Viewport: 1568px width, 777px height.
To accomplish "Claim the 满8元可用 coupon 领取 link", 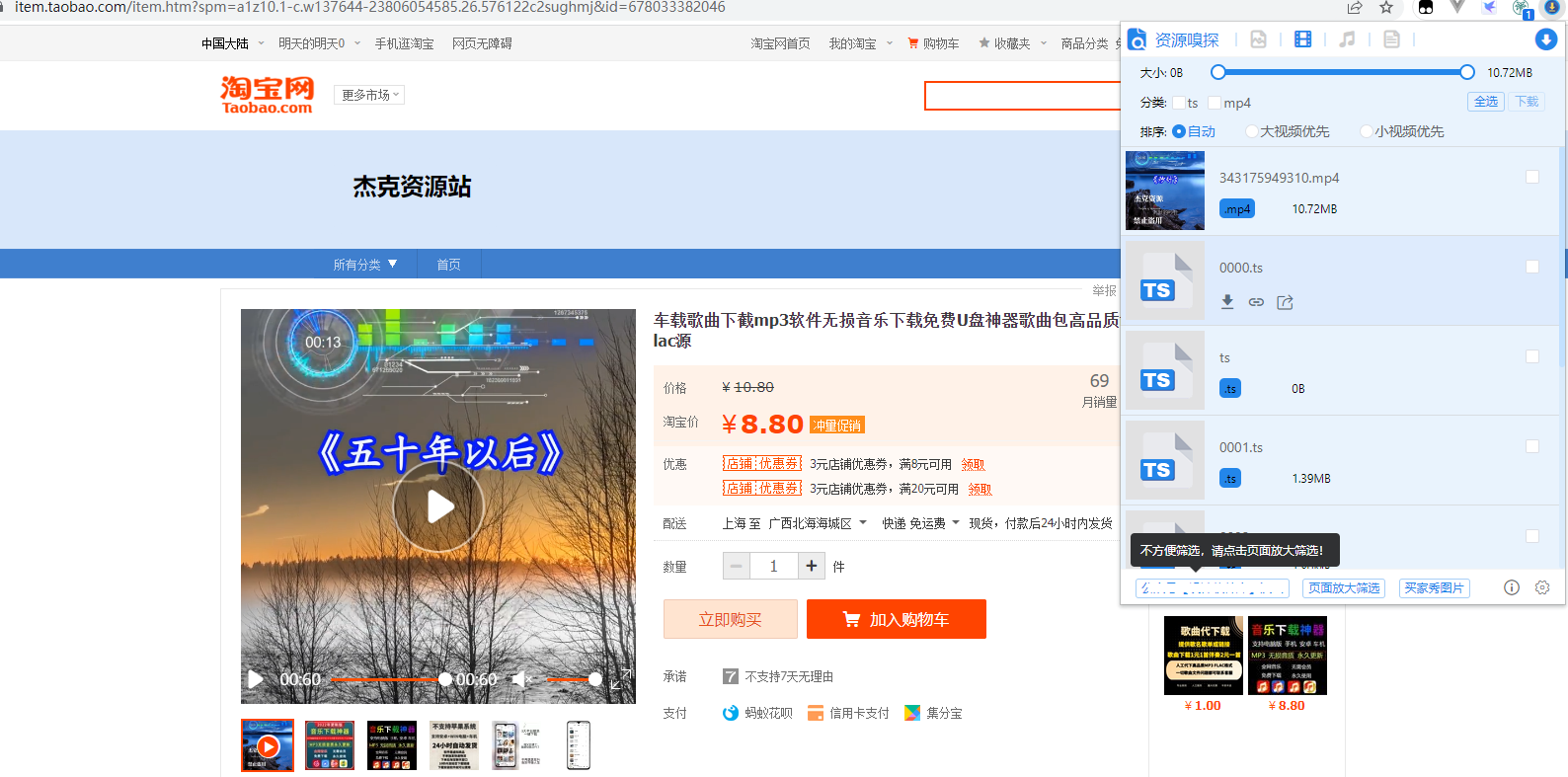I will tap(973, 464).
